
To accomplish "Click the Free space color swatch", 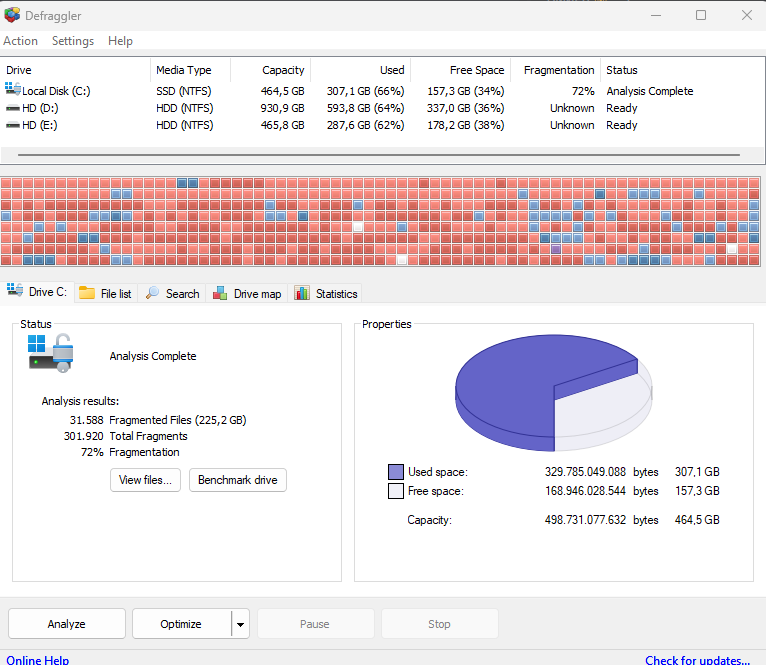I will tap(396, 491).
